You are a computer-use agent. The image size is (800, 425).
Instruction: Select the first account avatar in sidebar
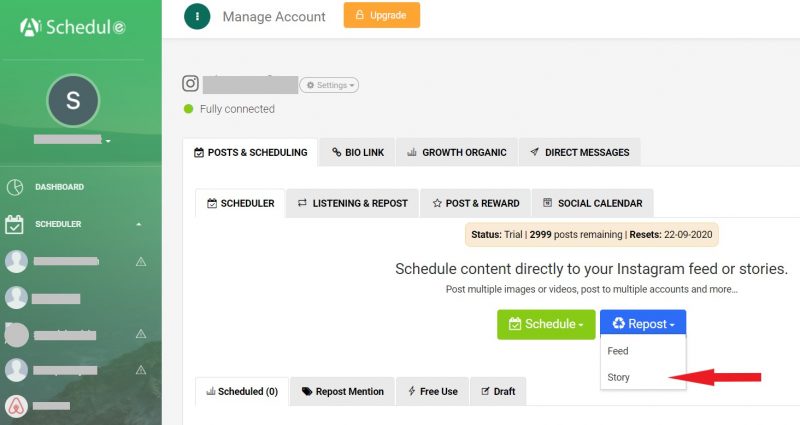[x=16, y=262]
